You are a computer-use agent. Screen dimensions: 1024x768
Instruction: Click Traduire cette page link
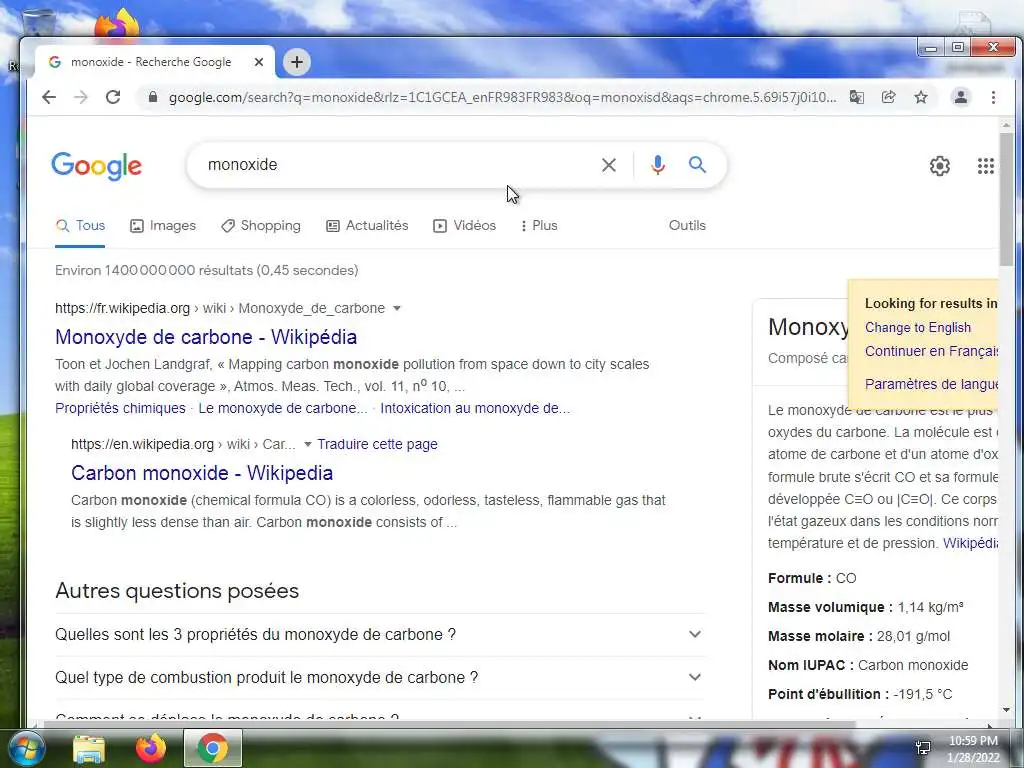pos(377,444)
